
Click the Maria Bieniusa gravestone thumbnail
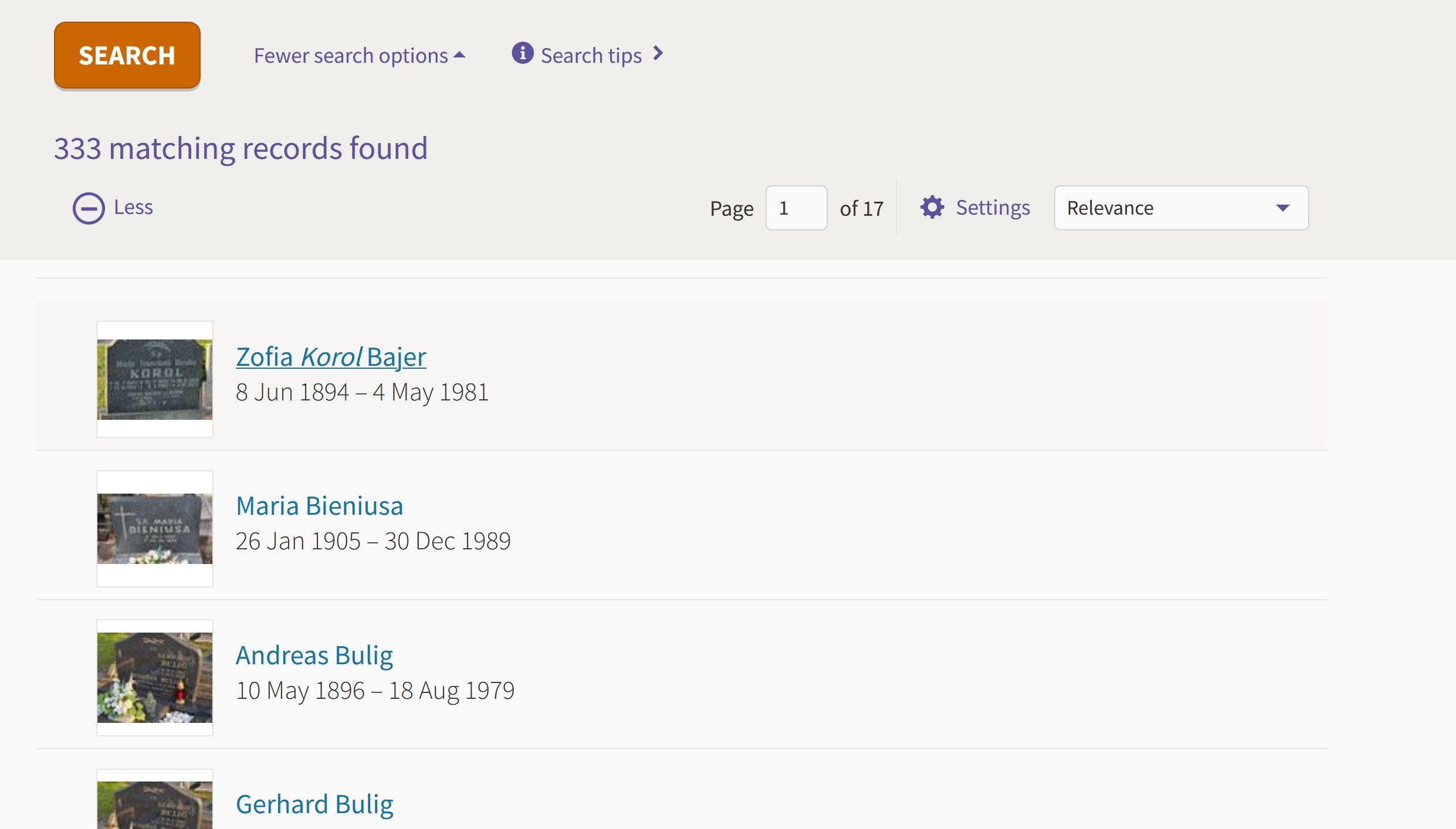tap(155, 528)
